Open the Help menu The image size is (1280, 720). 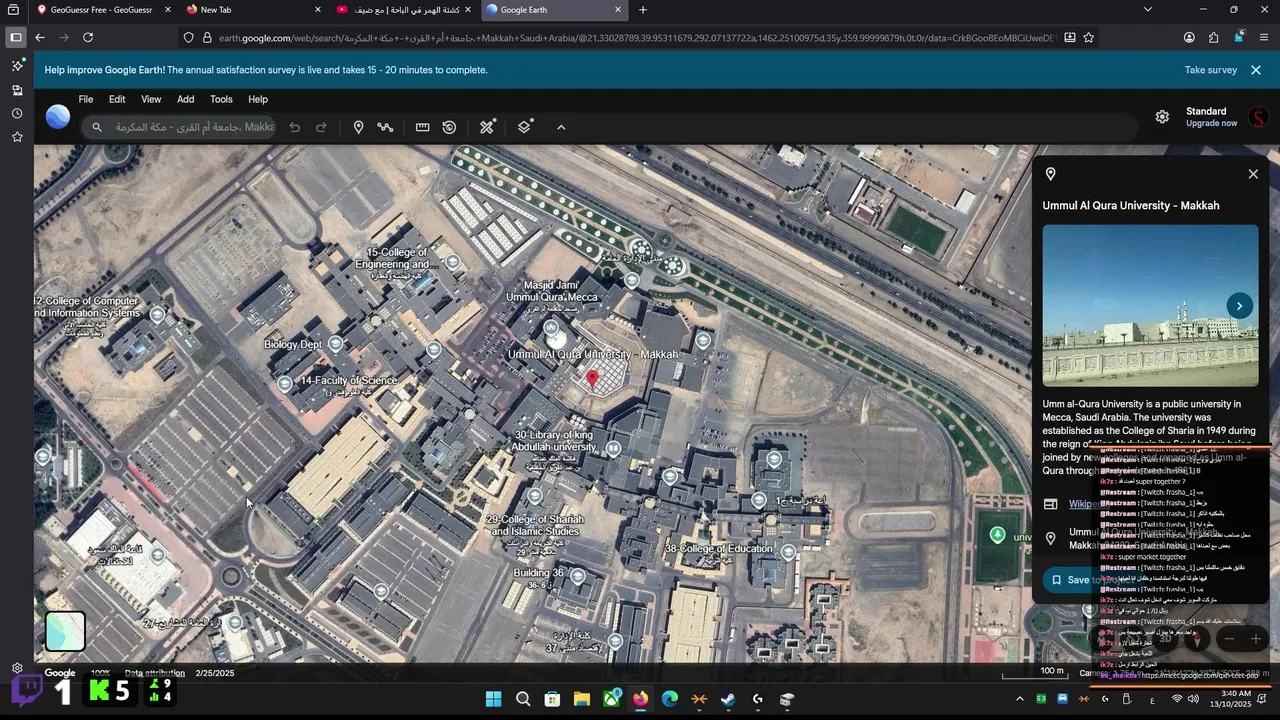pos(258,99)
